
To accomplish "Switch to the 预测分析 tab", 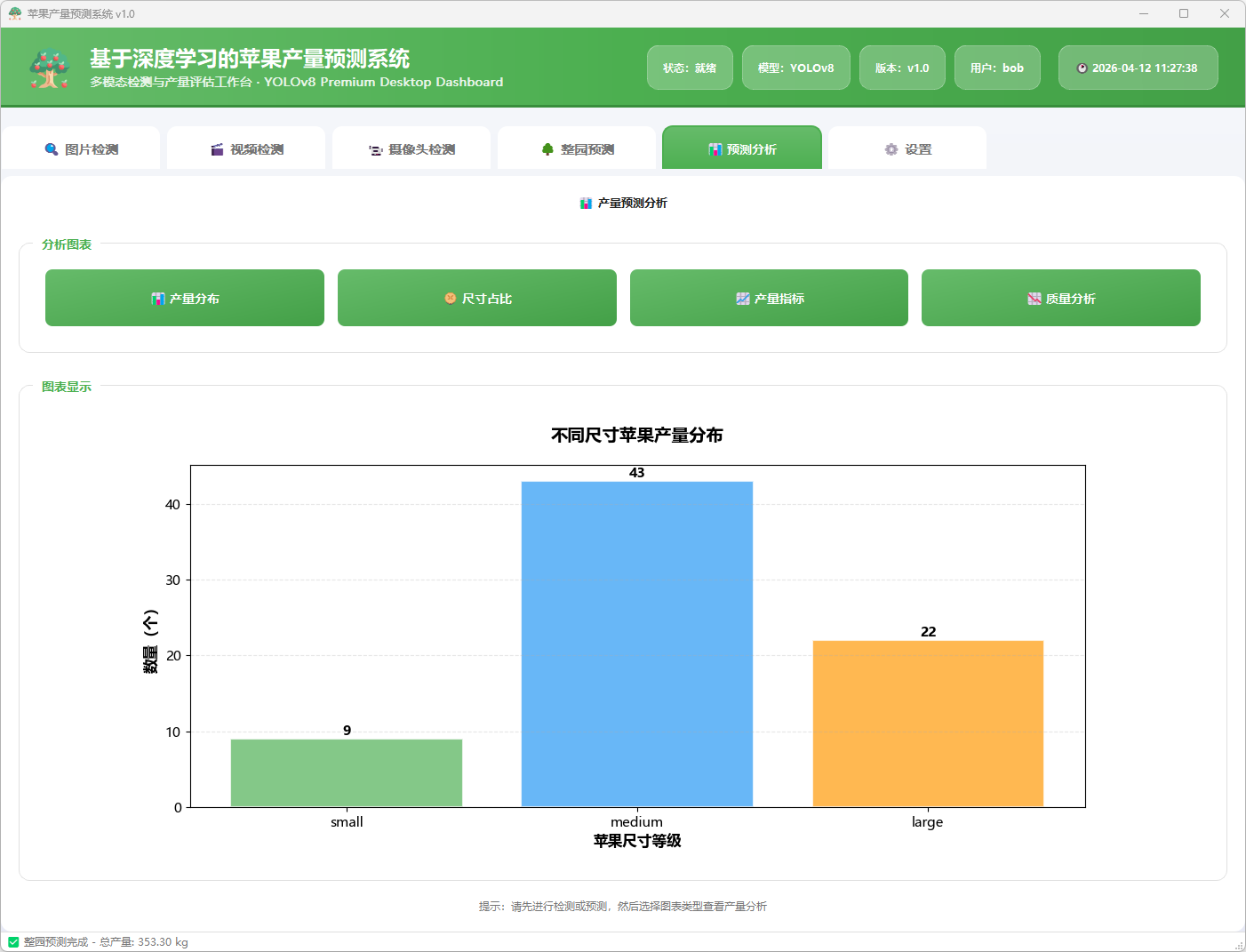I will coord(742,148).
